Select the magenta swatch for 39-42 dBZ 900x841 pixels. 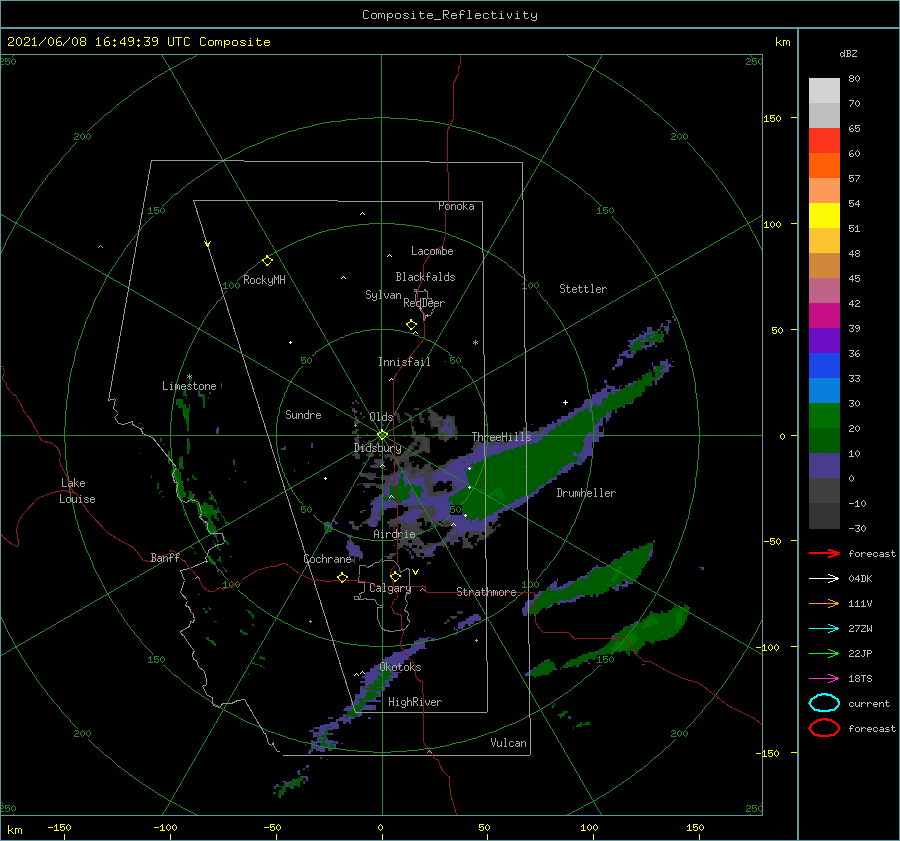tap(824, 315)
